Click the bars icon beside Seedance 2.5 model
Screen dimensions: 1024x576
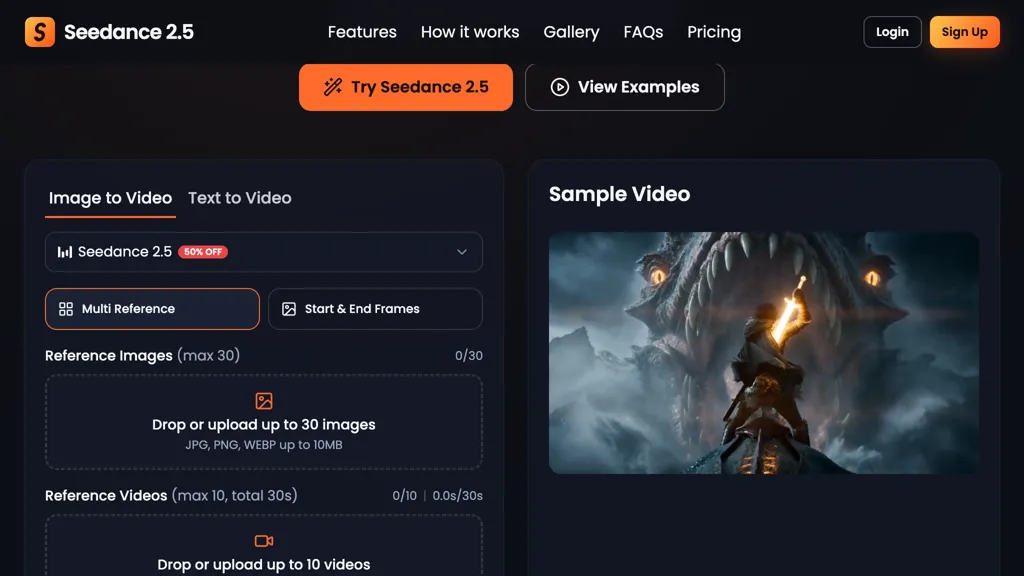(65, 252)
